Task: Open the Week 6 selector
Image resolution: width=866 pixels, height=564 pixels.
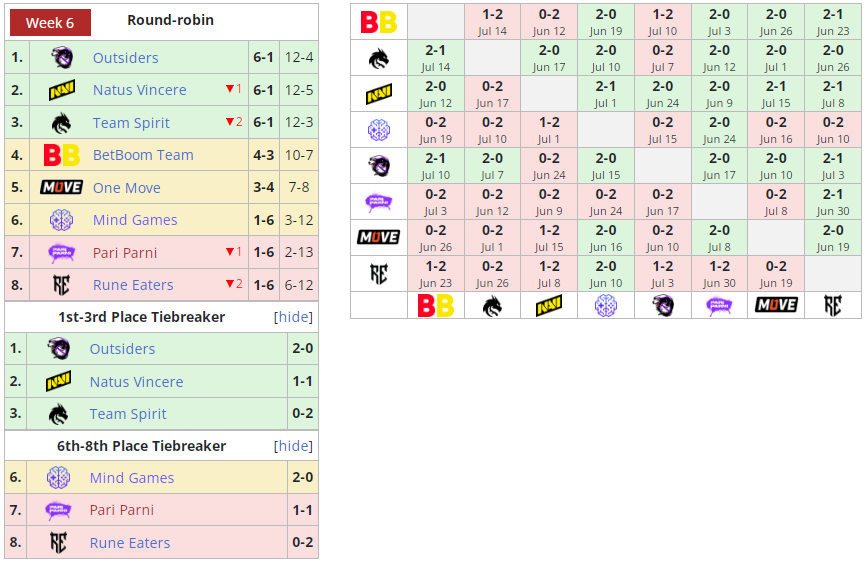Action: 50,22
